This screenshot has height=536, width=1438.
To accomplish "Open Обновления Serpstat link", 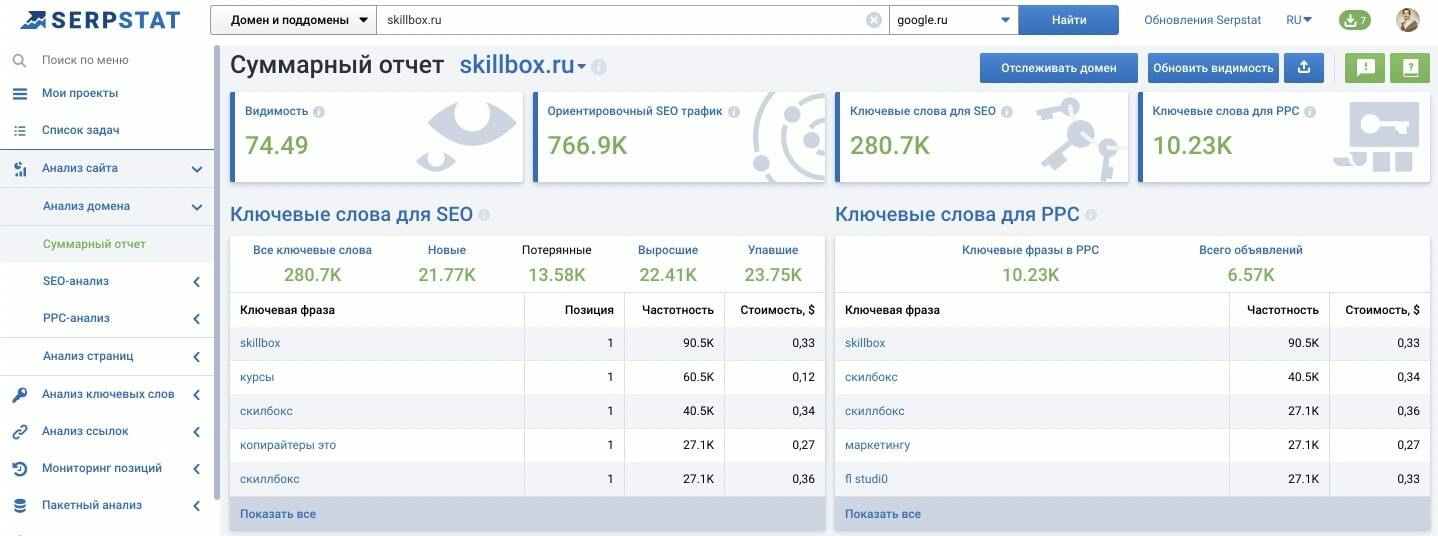I will [1203, 20].
